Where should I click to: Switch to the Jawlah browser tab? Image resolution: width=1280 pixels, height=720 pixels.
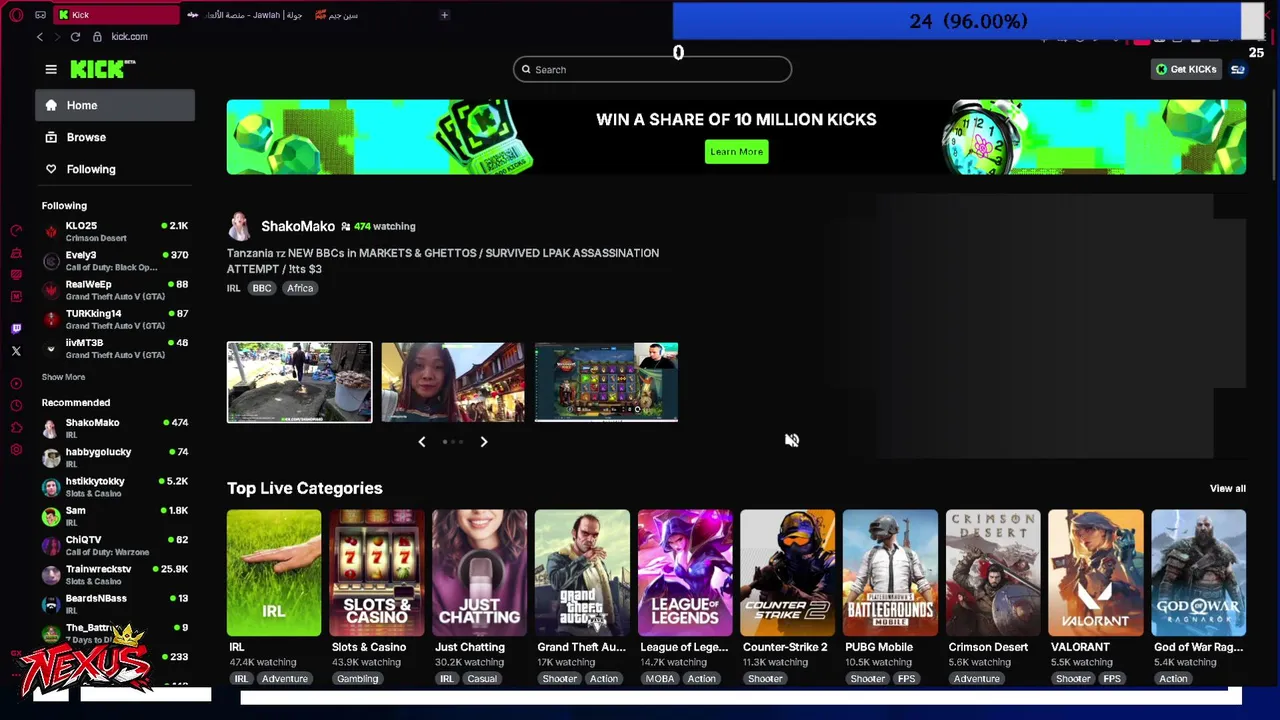pyautogui.click(x=244, y=15)
